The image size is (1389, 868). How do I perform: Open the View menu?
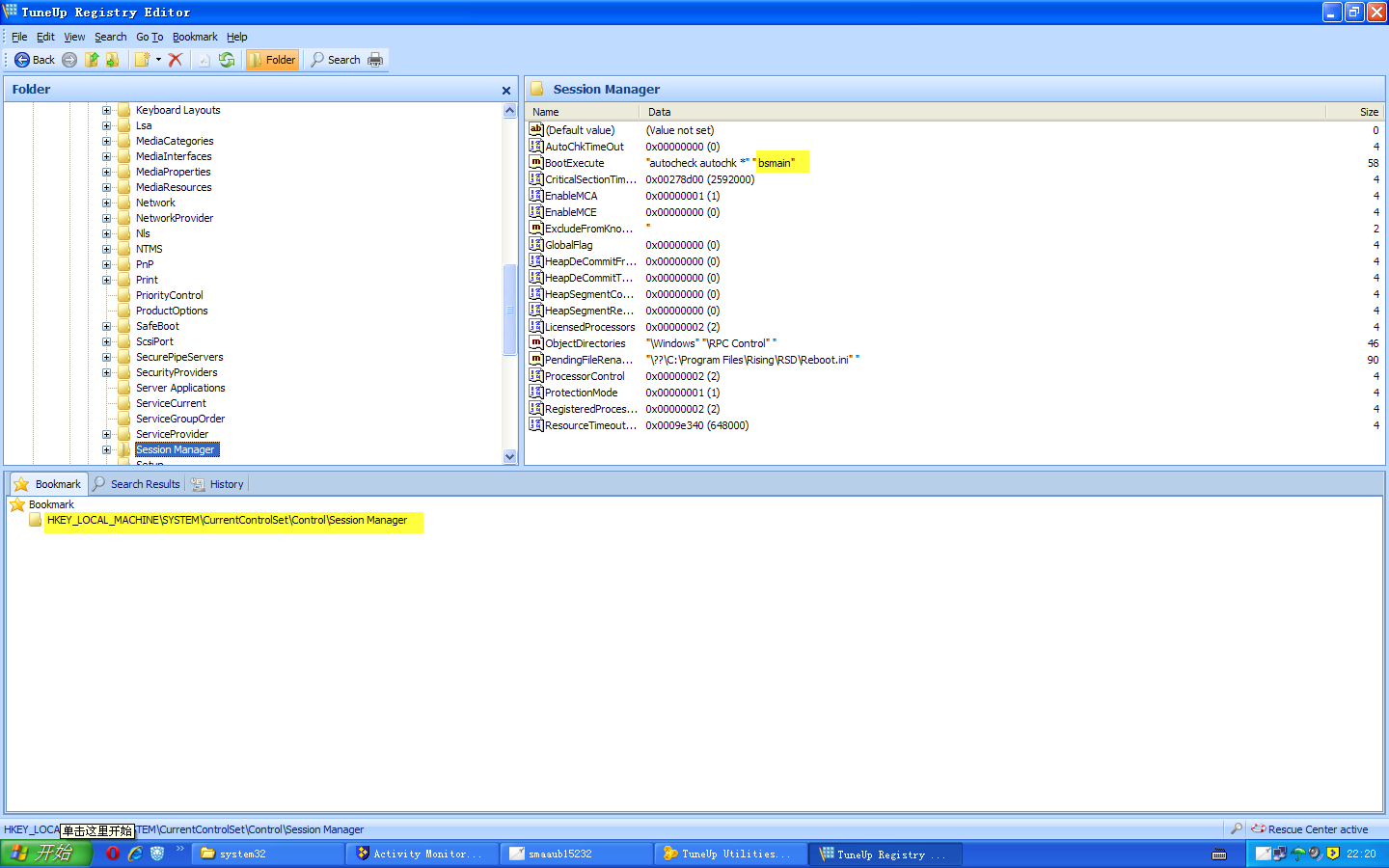tap(74, 37)
